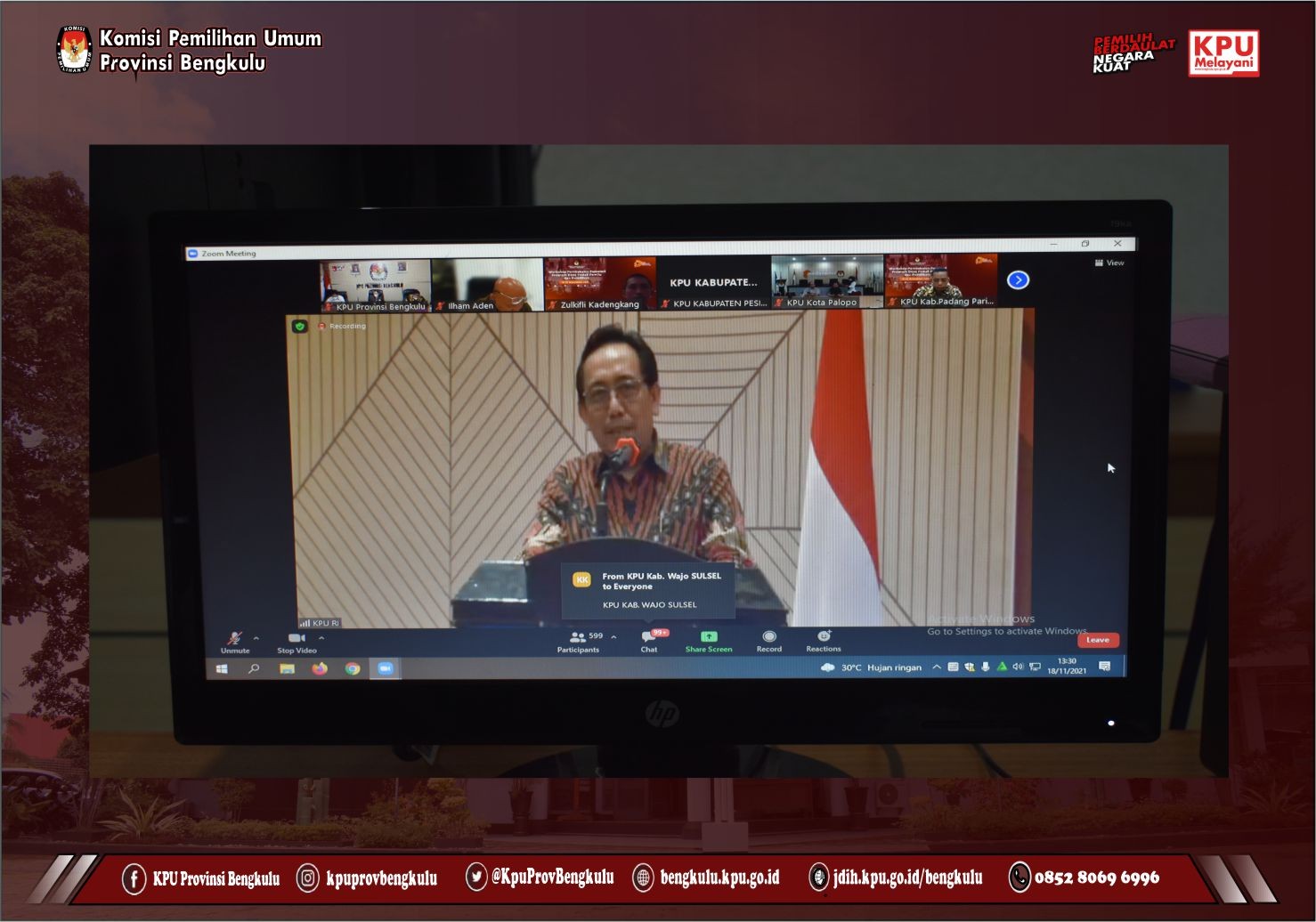Click the green Share Screen icon

coord(709,636)
